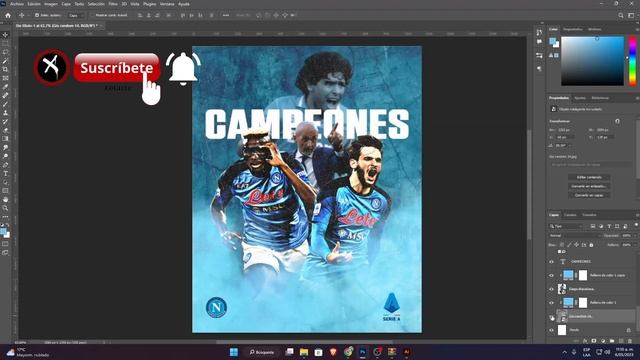Open the Archivo menu
The width and height of the screenshot is (640, 360).
pyautogui.click(x=17, y=4)
